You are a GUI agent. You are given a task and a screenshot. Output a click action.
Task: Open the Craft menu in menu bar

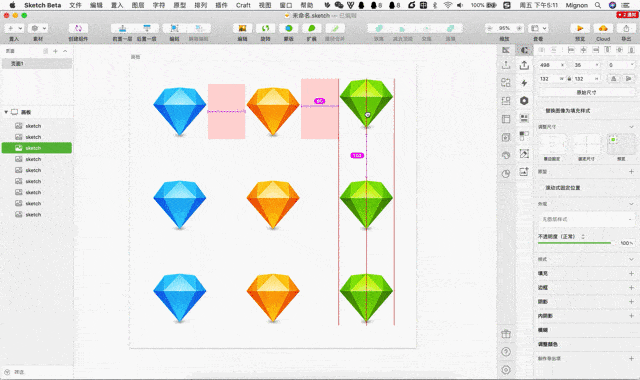click(x=243, y=5)
